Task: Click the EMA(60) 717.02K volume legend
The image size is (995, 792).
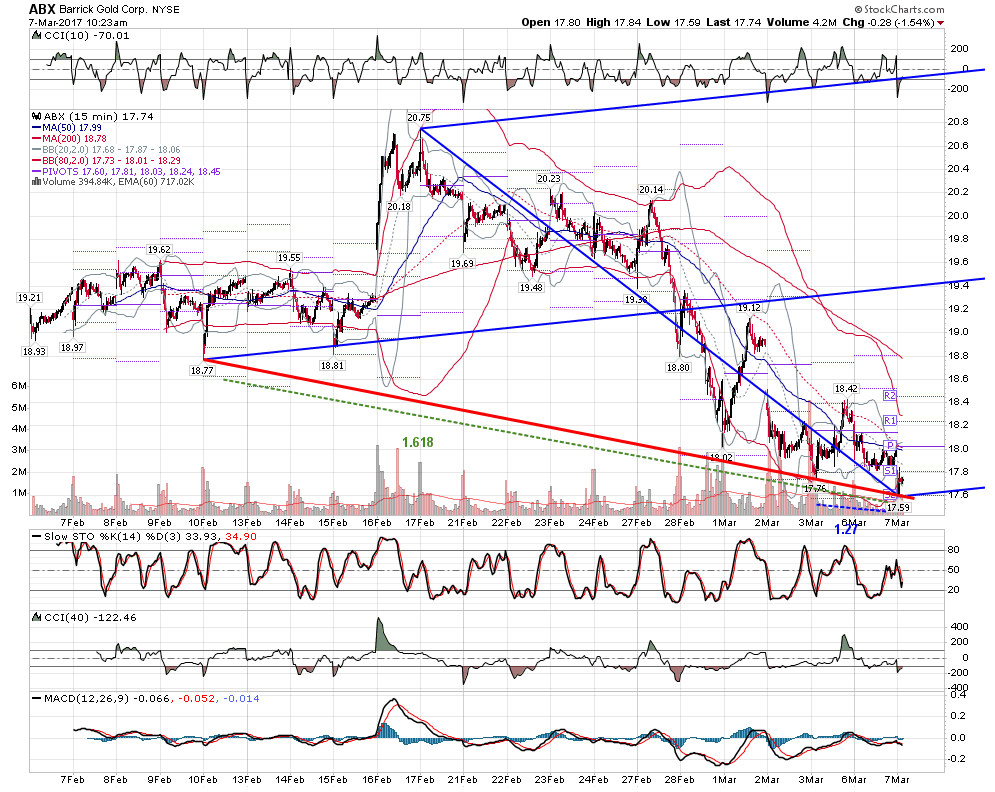Action: [x=156, y=182]
